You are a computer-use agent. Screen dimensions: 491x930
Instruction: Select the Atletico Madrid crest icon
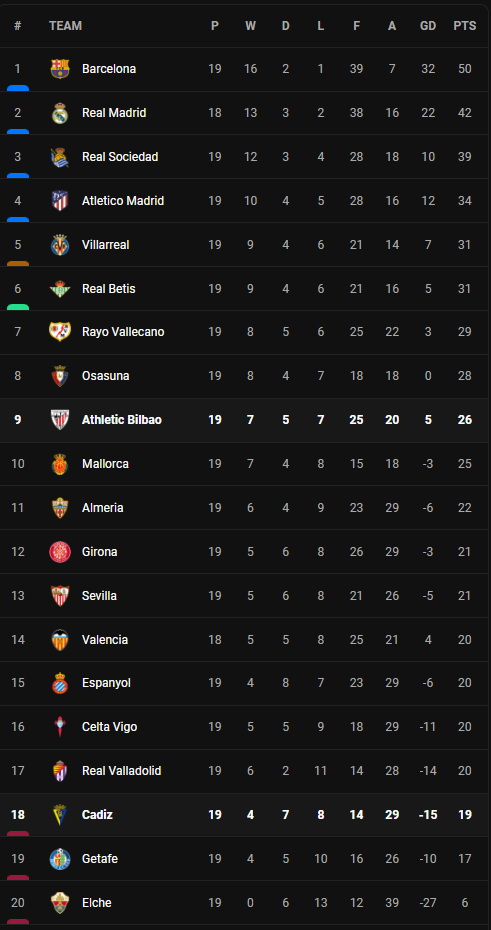(60, 200)
